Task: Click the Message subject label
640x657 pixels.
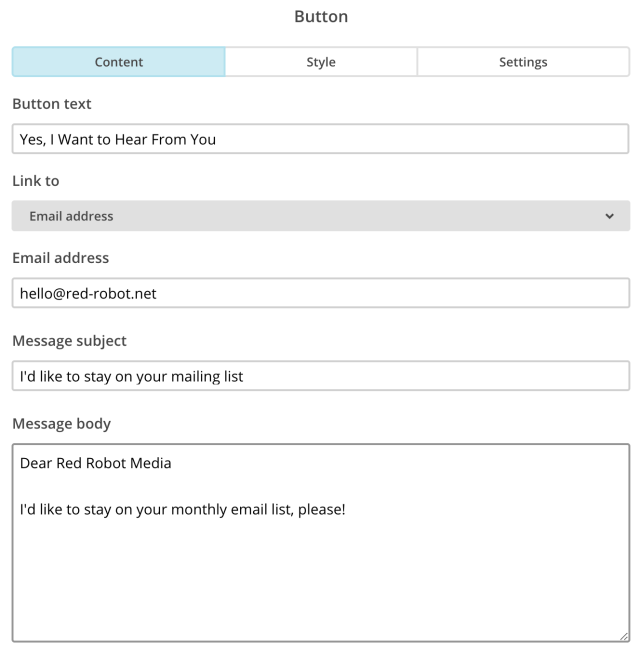Action: pos(69,341)
